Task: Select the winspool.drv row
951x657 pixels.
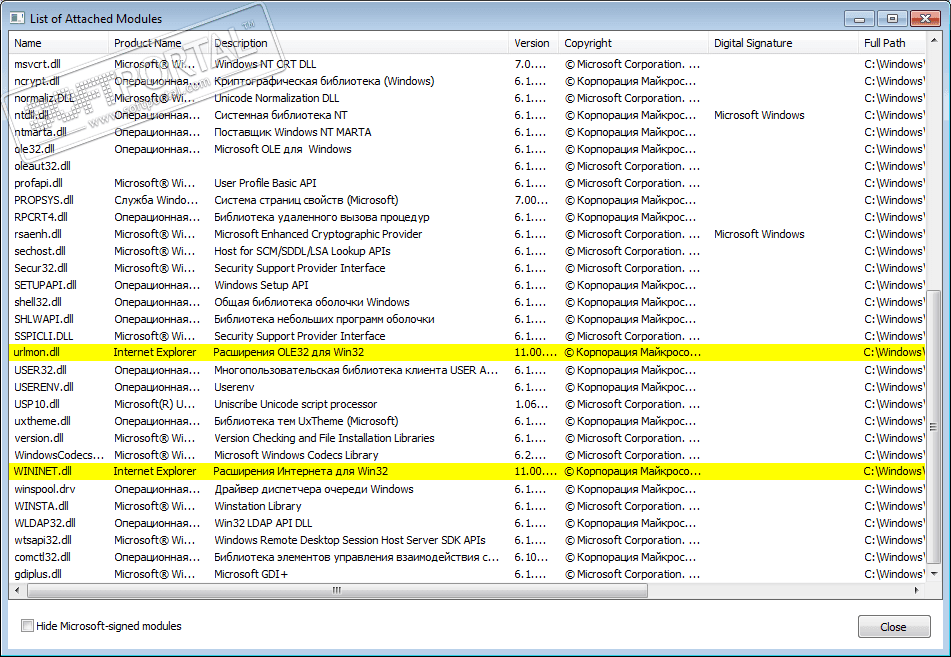Action: [467, 489]
